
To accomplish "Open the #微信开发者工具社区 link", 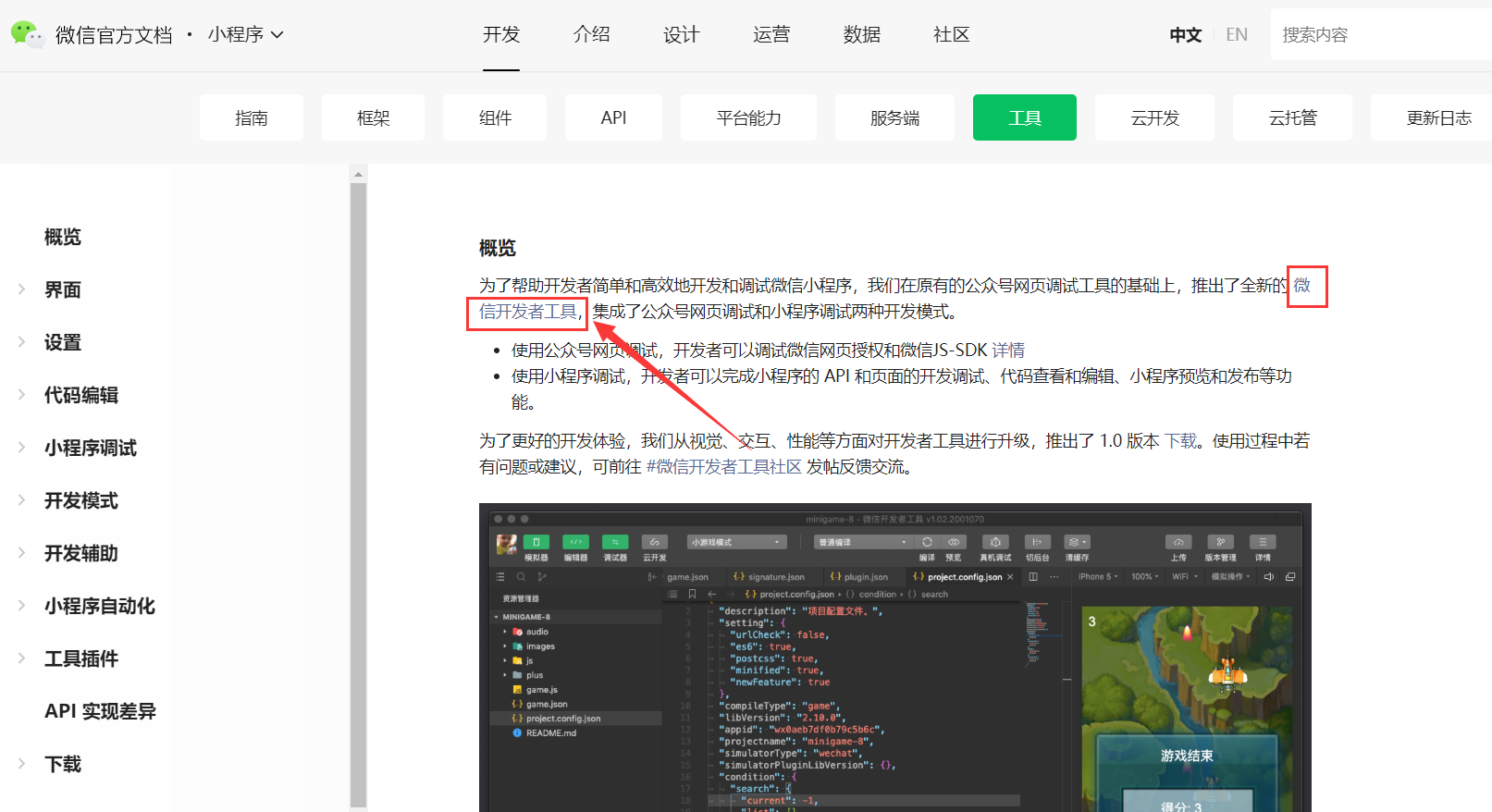I will (723, 467).
